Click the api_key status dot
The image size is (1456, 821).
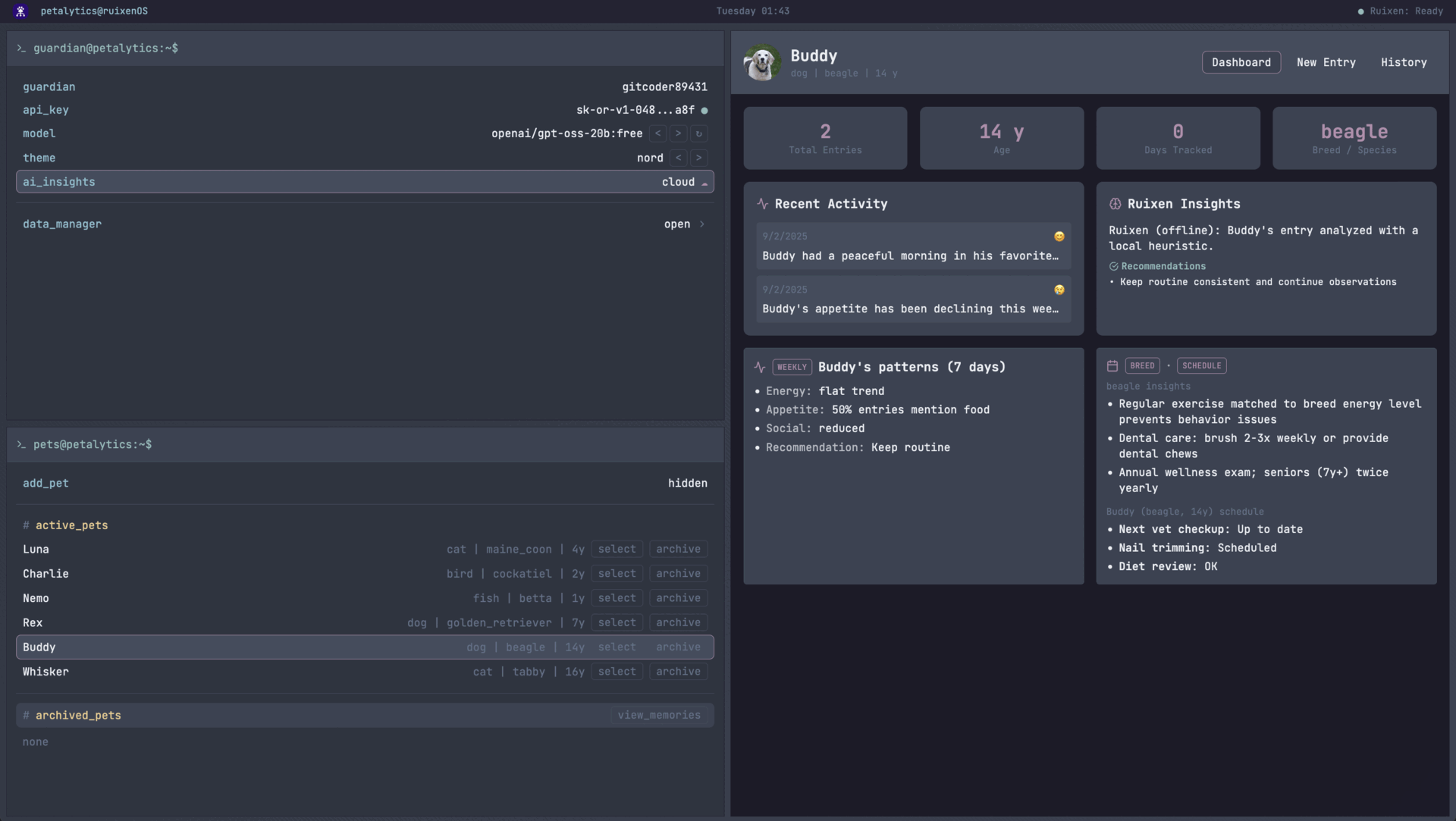click(704, 111)
